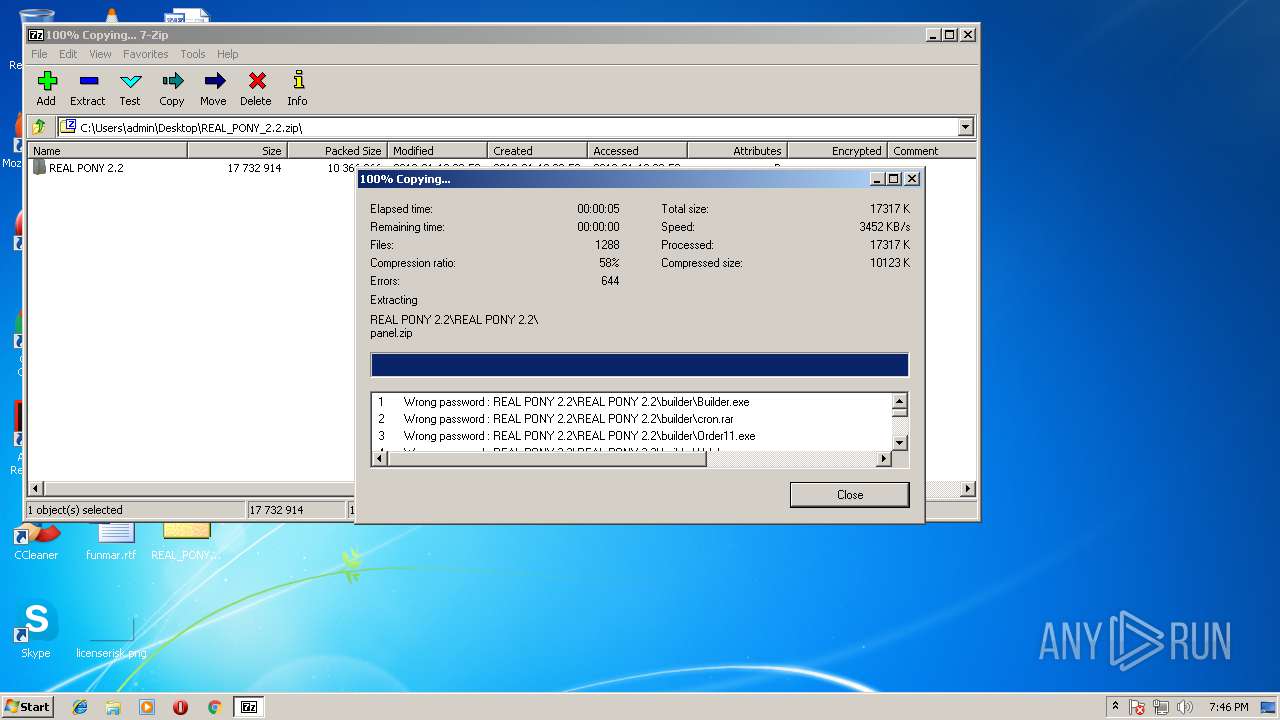Sort by Attributes column header

point(737,151)
